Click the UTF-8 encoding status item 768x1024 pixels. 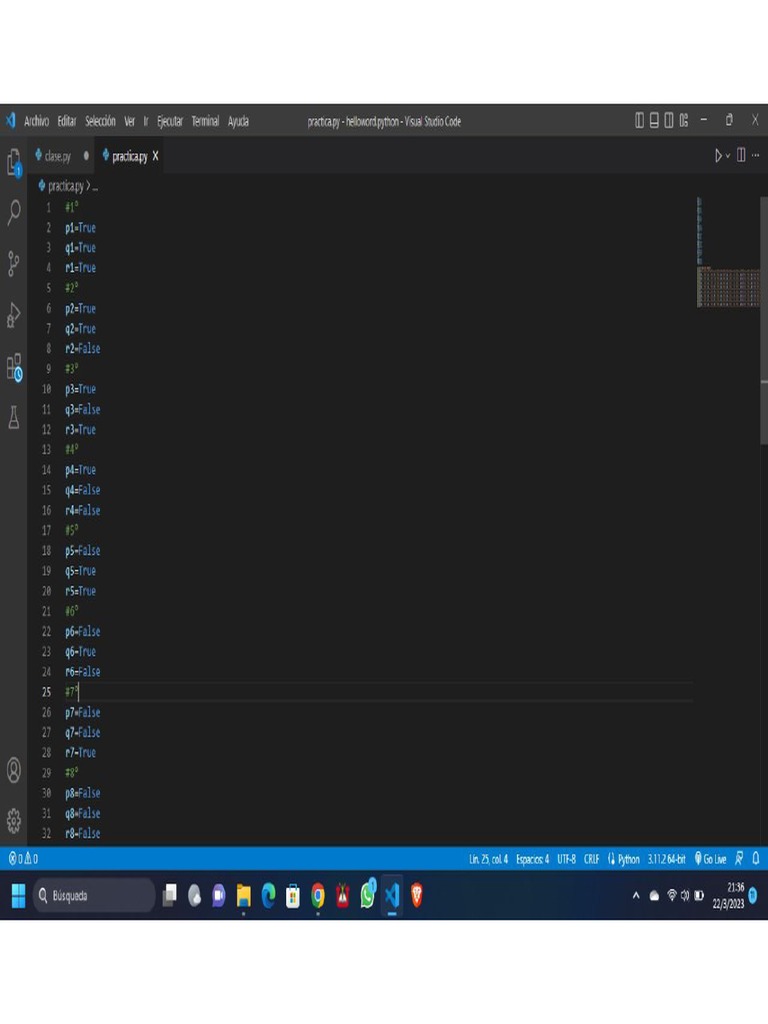coord(566,859)
